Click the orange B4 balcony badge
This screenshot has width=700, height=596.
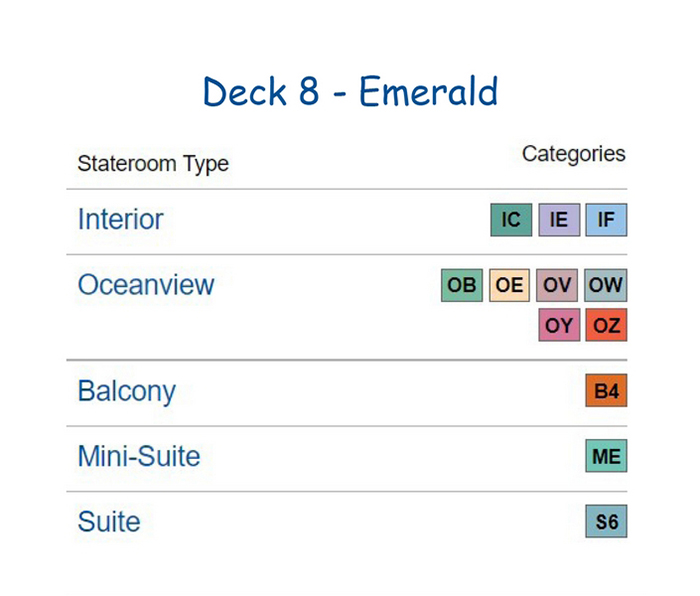606,391
